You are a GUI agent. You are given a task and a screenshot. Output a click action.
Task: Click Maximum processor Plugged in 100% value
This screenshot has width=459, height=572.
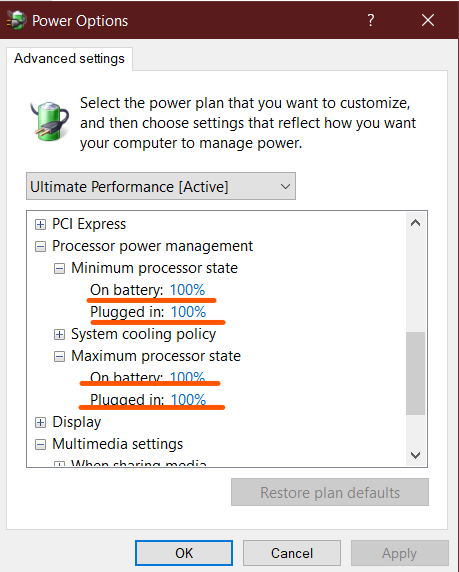pyautogui.click(x=189, y=400)
